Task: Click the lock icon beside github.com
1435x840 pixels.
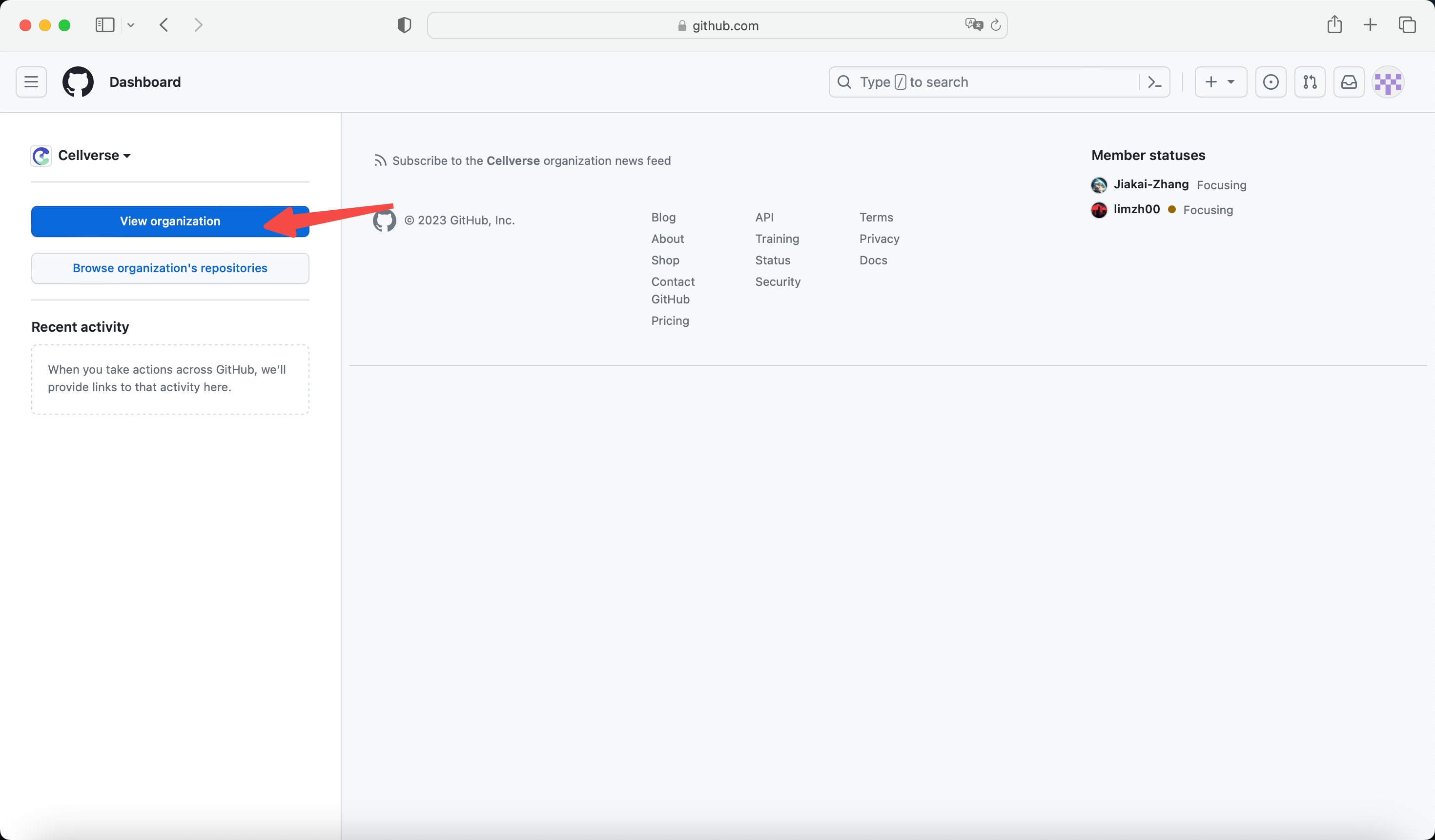Action: 682,26
